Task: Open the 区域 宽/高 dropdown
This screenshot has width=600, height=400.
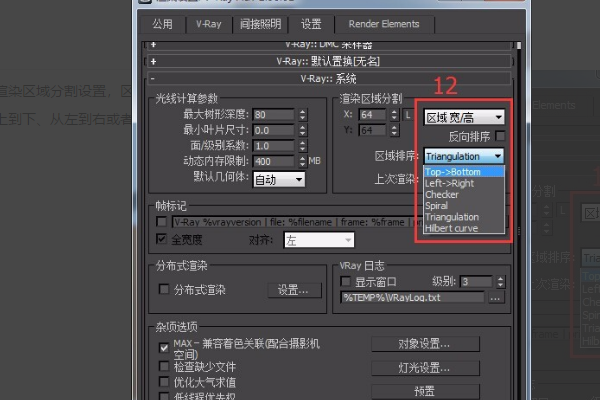Action: (x=464, y=117)
